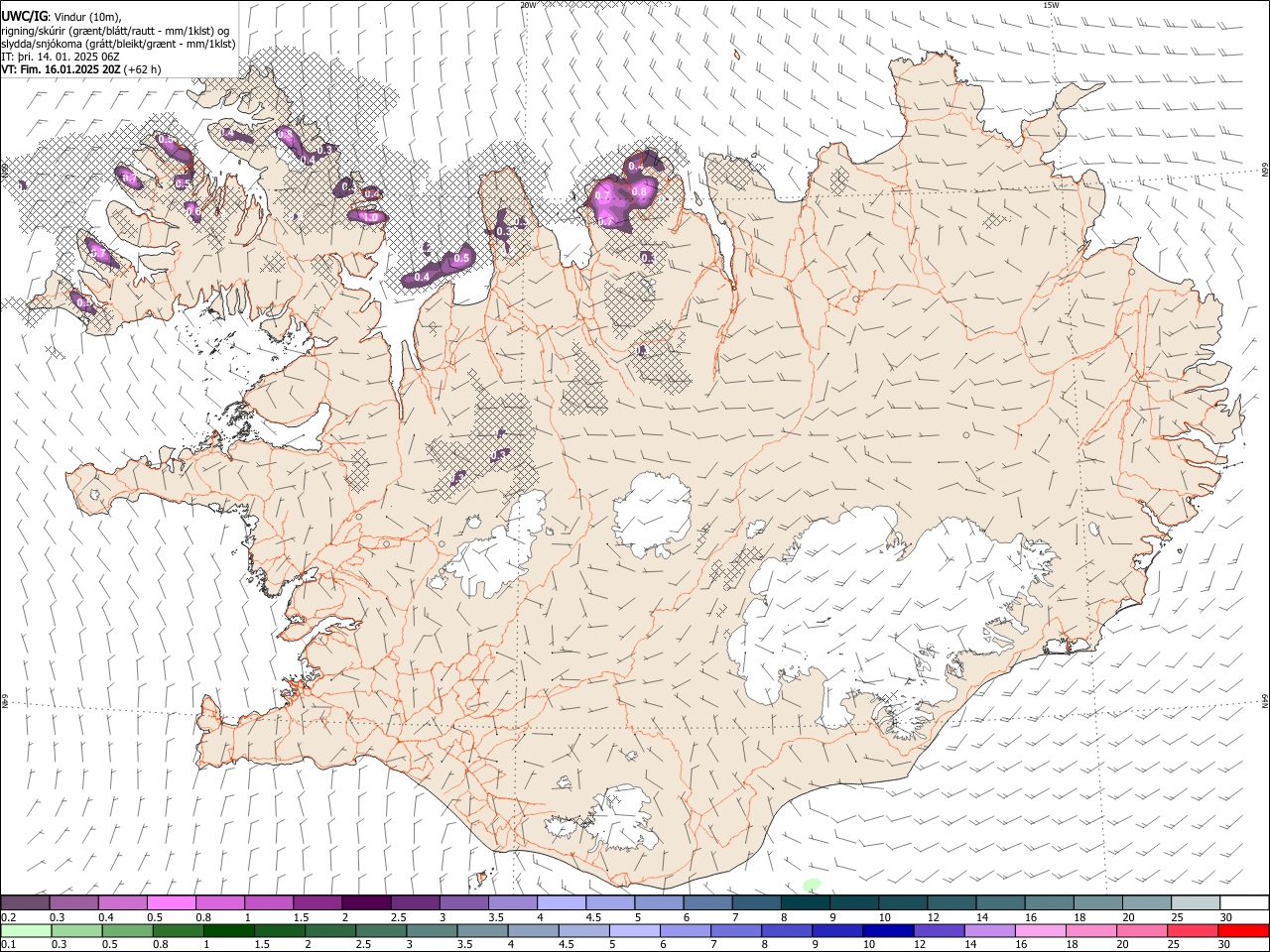Pick snow scale swatch 6–7 (slate blue)
1270x952 pixels.
coord(708,903)
